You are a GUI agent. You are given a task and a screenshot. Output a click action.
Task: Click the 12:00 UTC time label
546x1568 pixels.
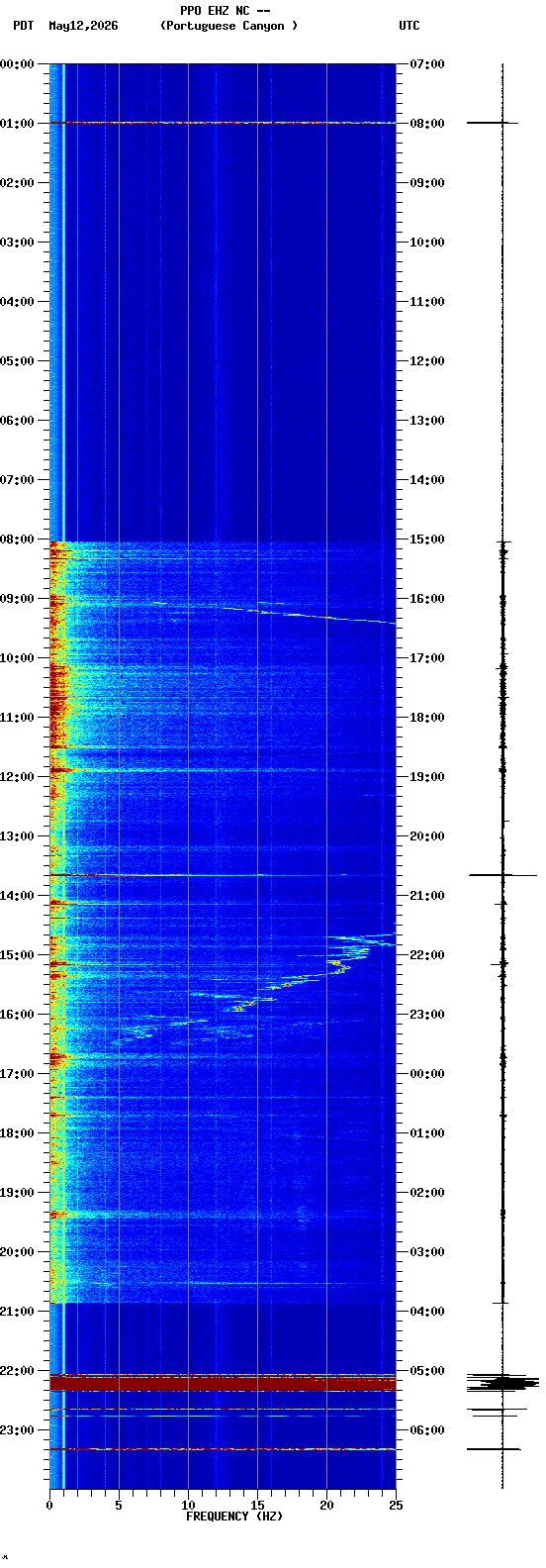click(427, 361)
